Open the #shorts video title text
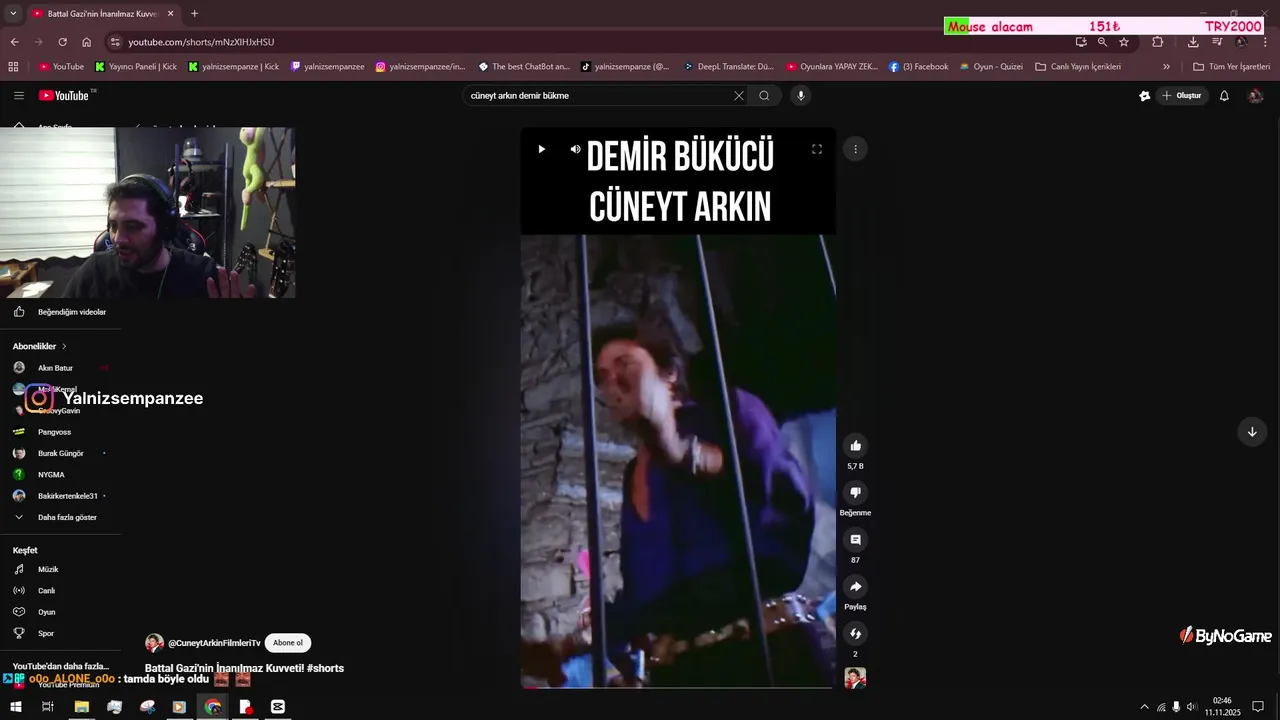The width and height of the screenshot is (1280, 720). click(x=244, y=668)
